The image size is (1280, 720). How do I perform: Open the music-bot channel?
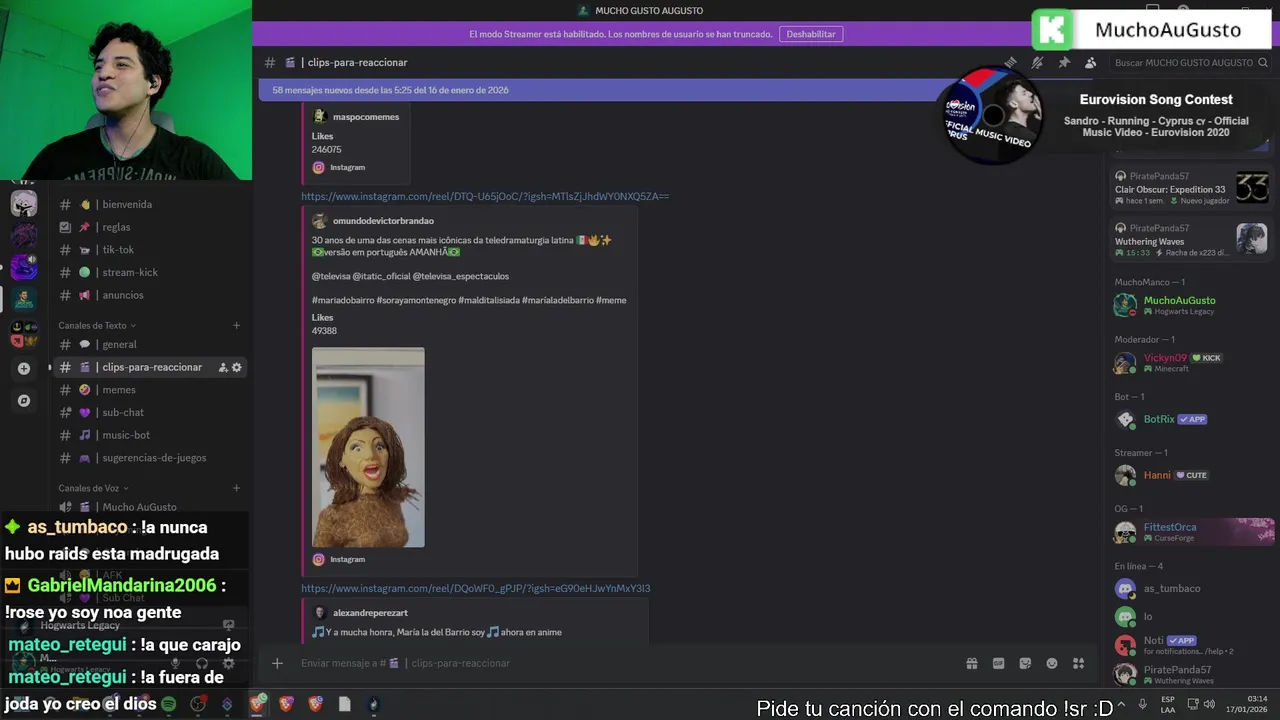pyautogui.click(x=150, y=435)
